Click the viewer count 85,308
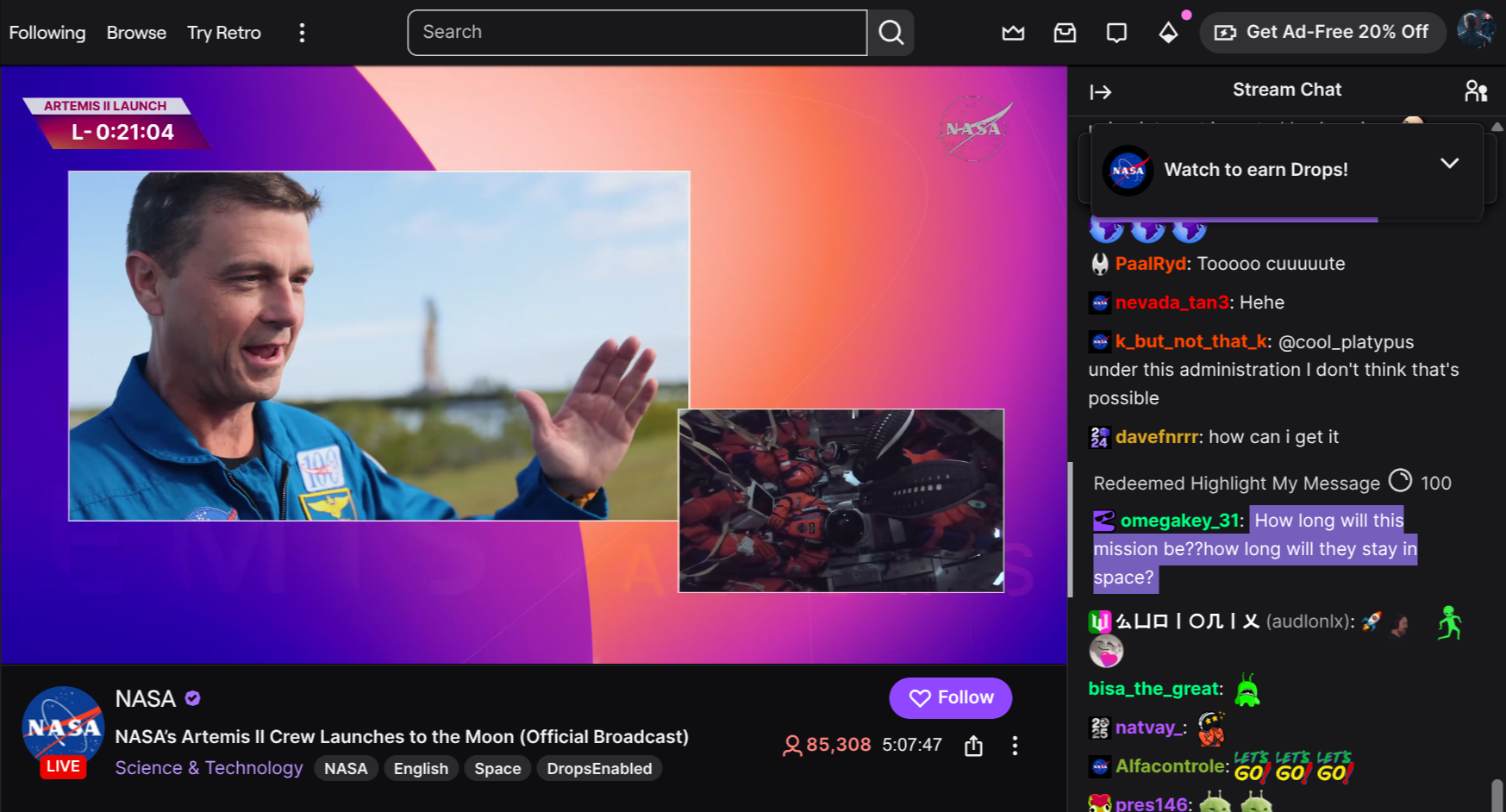 [x=828, y=745]
